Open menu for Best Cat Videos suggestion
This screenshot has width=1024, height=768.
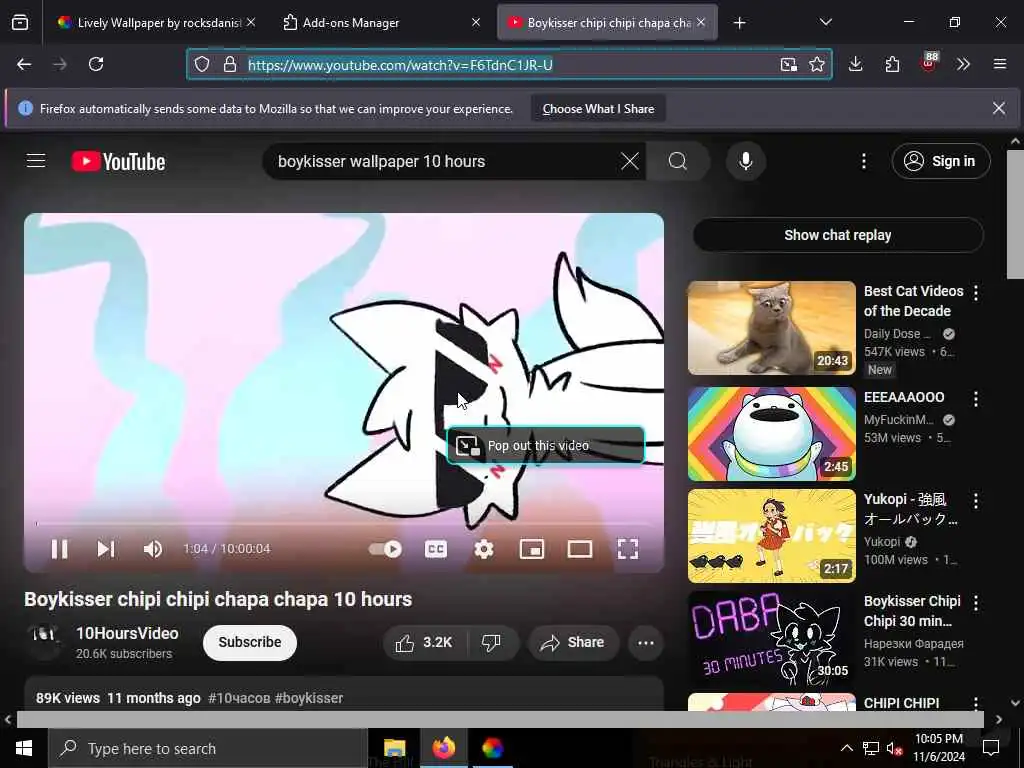click(x=976, y=293)
